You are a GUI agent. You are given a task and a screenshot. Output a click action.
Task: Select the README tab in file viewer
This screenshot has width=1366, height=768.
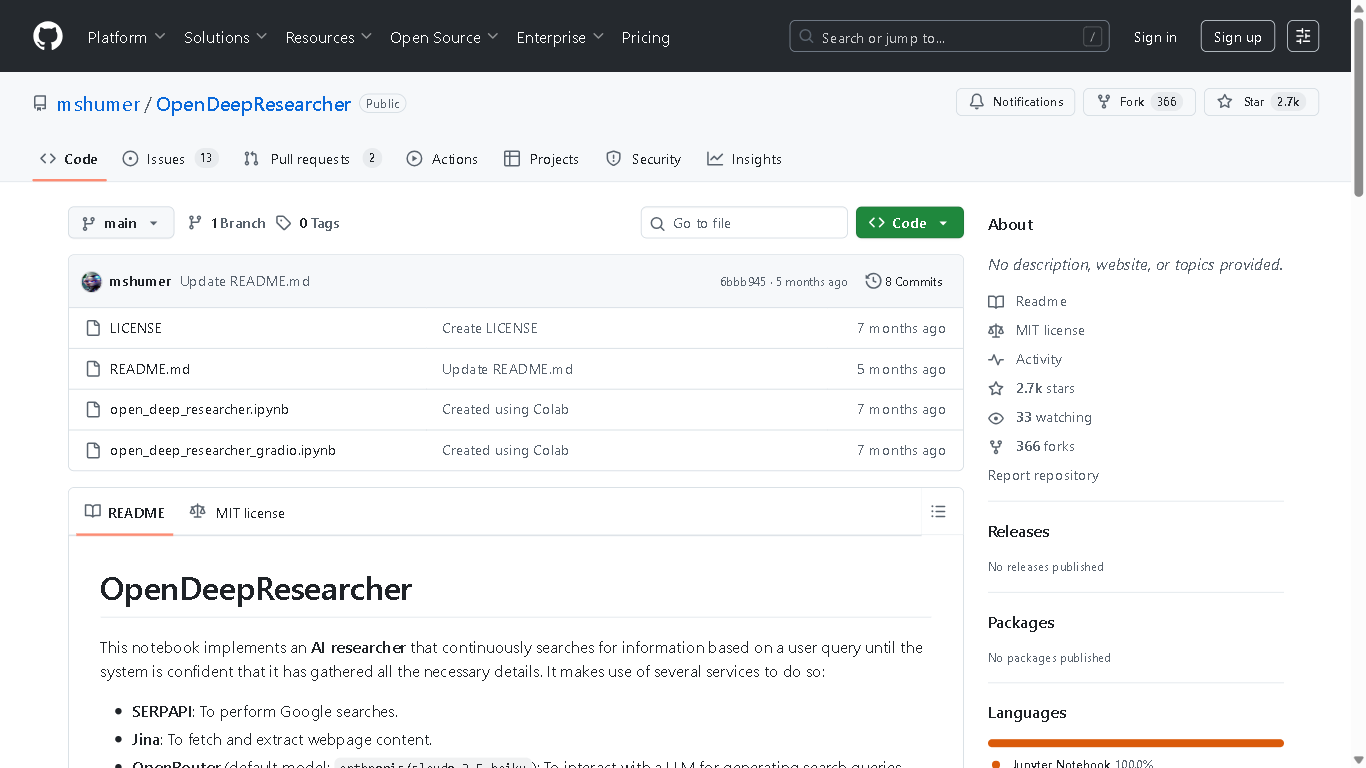[125, 512]
